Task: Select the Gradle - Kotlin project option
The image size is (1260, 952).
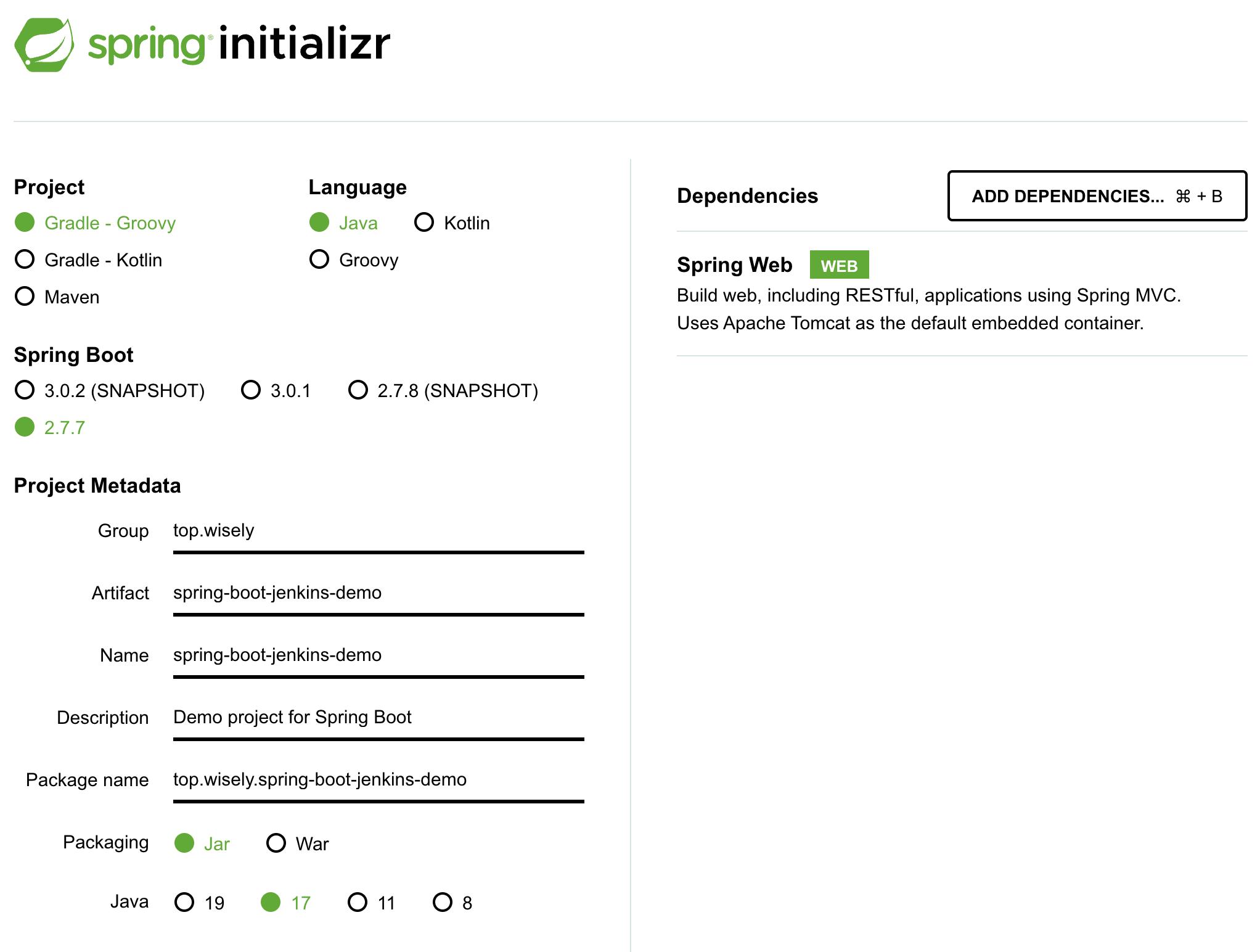Action: (25, 260)
